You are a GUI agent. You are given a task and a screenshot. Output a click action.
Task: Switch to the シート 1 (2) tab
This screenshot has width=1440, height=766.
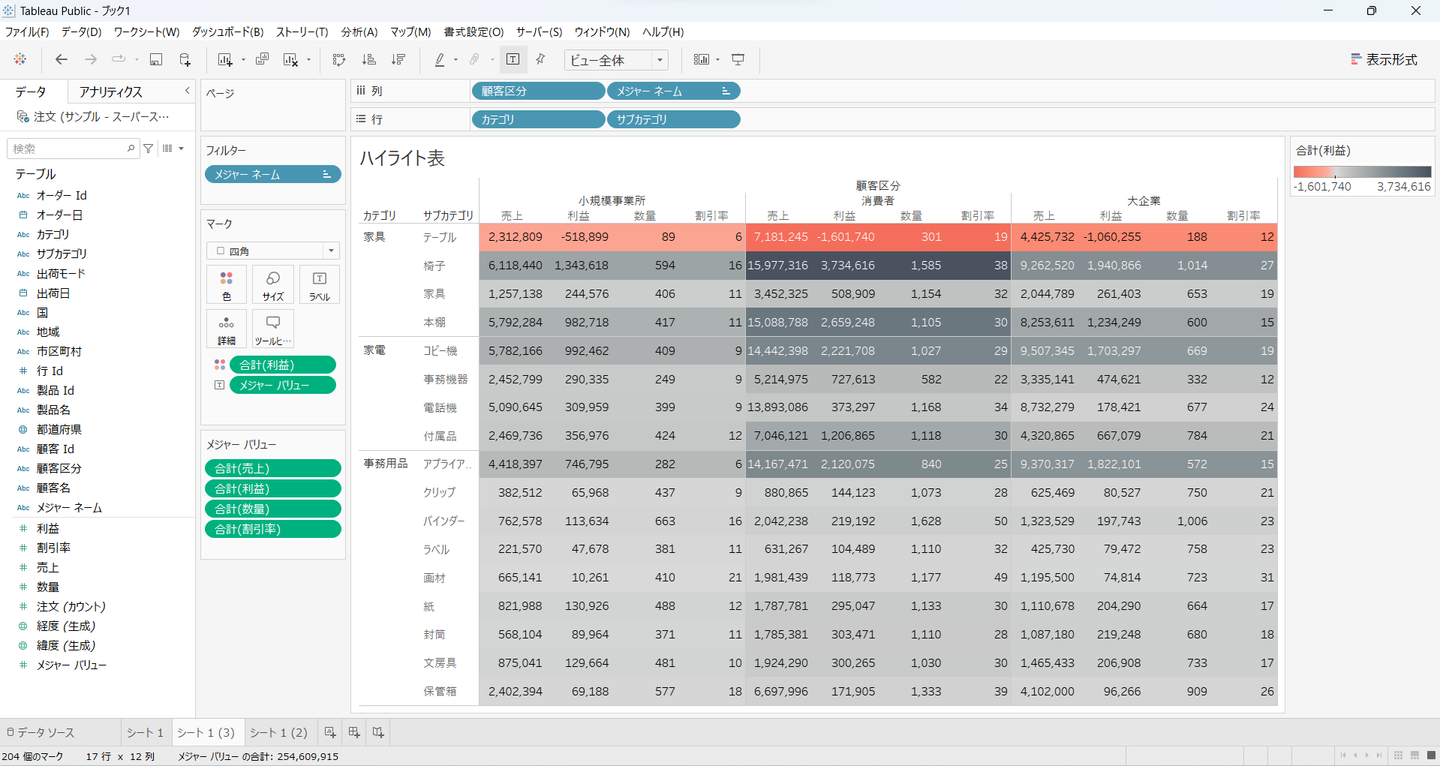[278, 733]
